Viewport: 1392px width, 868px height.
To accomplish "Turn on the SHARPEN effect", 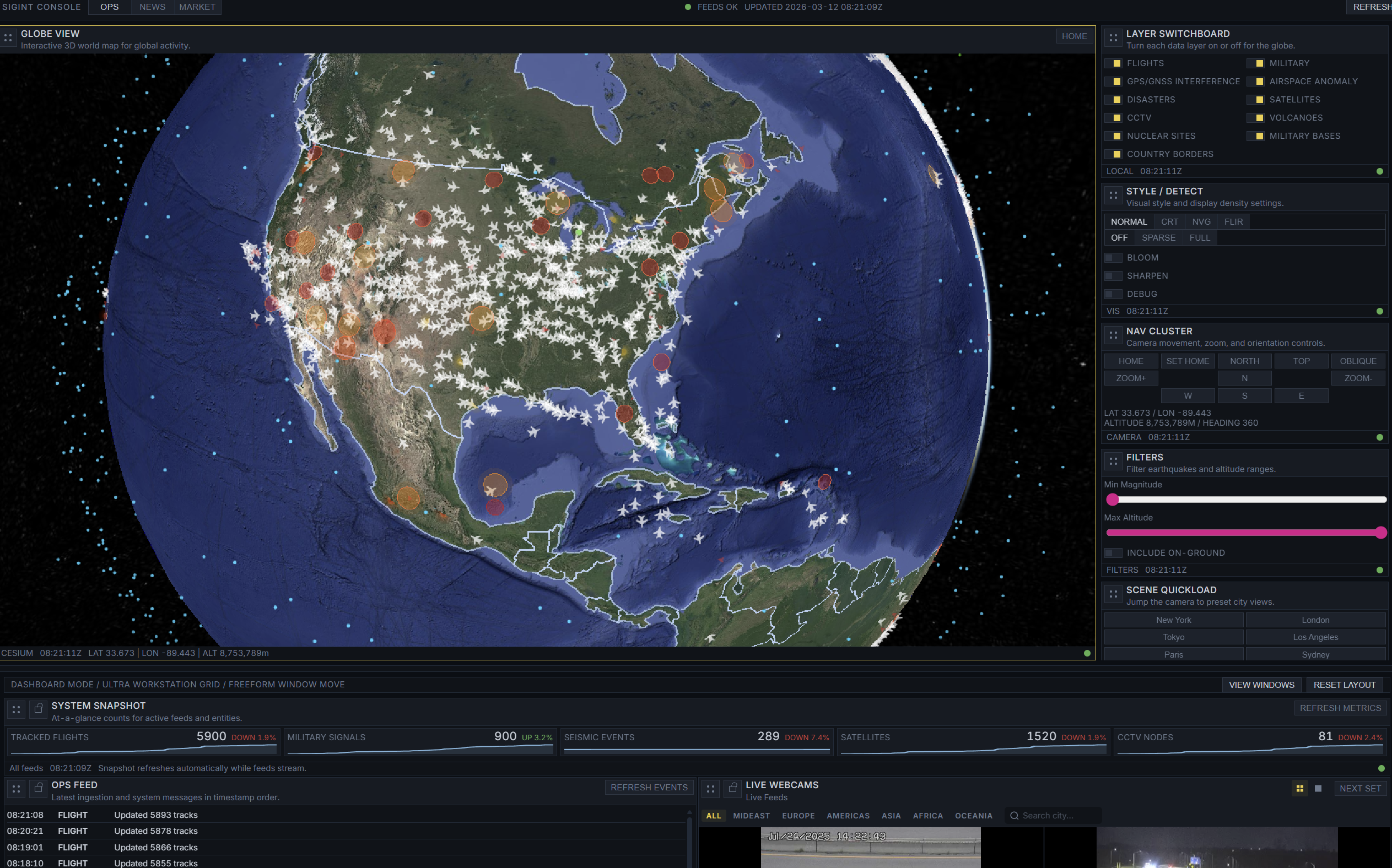I will [1113, 275].
